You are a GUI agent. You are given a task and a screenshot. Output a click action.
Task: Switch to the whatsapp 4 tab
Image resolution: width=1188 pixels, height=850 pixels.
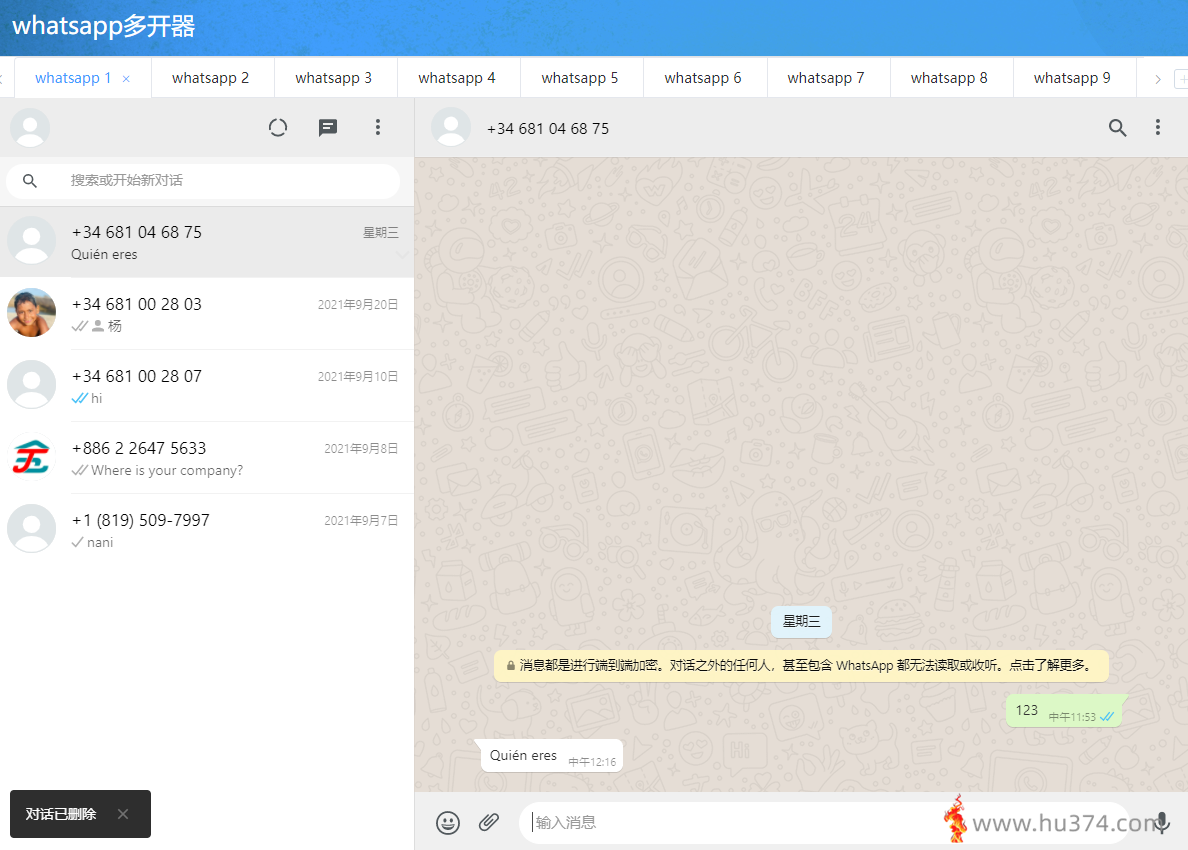(x=457, y=78)
